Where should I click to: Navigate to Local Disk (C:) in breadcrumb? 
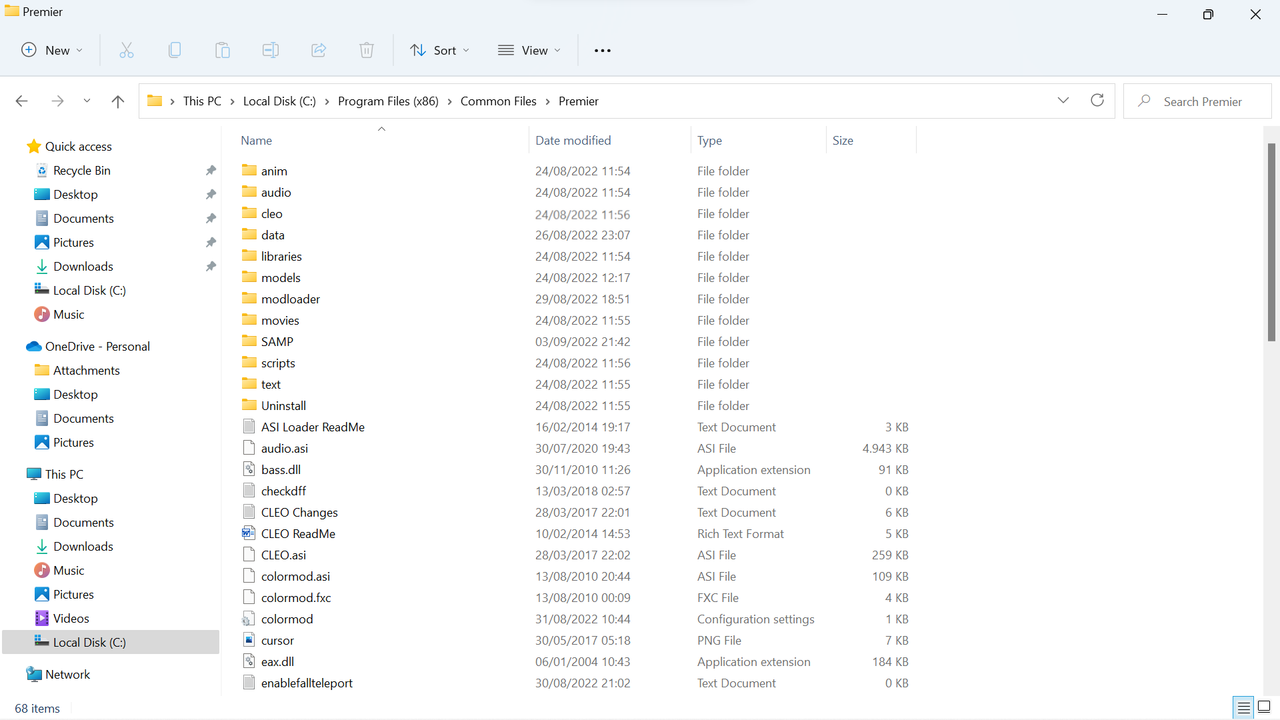pos(279,101)
